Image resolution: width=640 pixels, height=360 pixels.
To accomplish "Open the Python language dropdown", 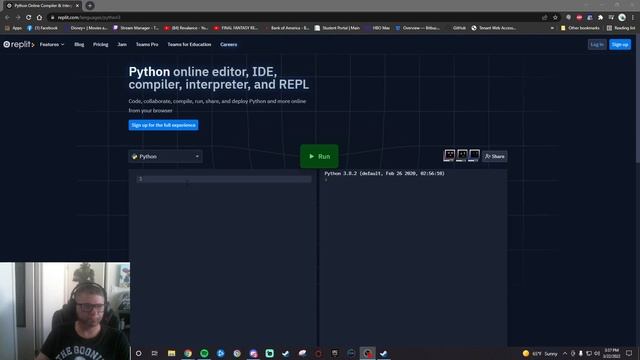I will coord(165,156).
